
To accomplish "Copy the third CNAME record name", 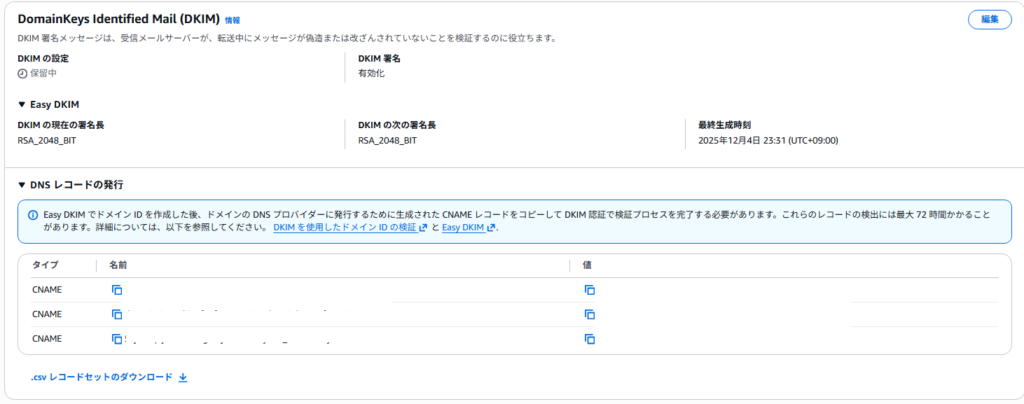I will pyautogui.click(x=117, y=339).
